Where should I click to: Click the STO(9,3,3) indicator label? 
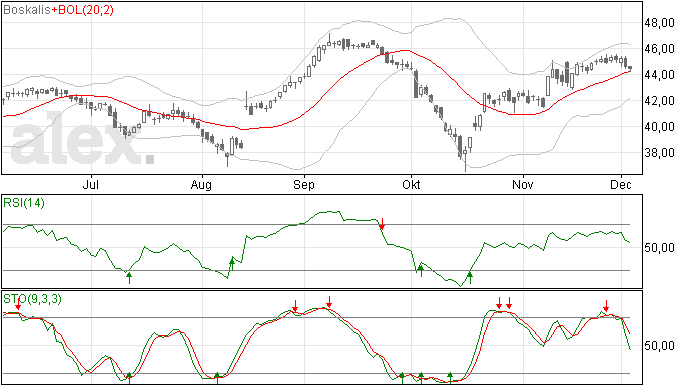click(32, 299)
